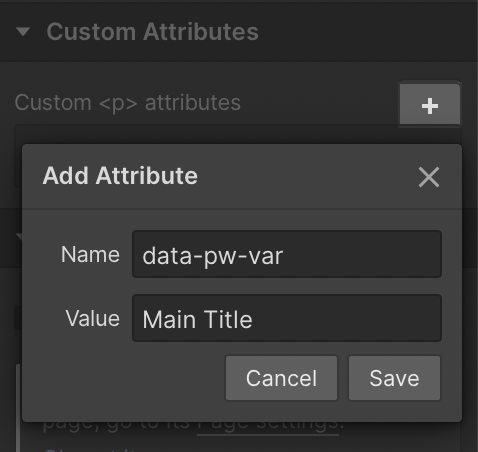Focus the Name field containing data-pw-var

point(287,254)
